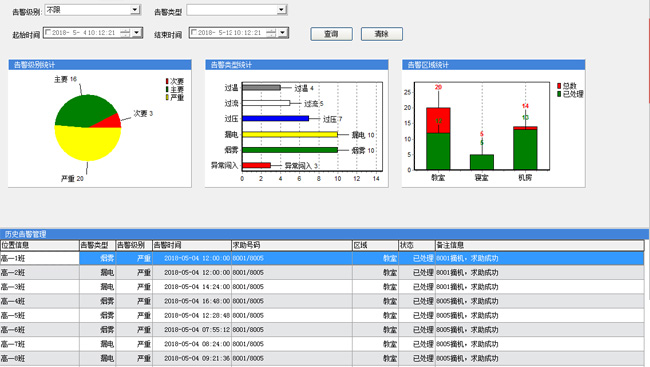Enable the 结束时间 date checkbox

tap(194, 32)
